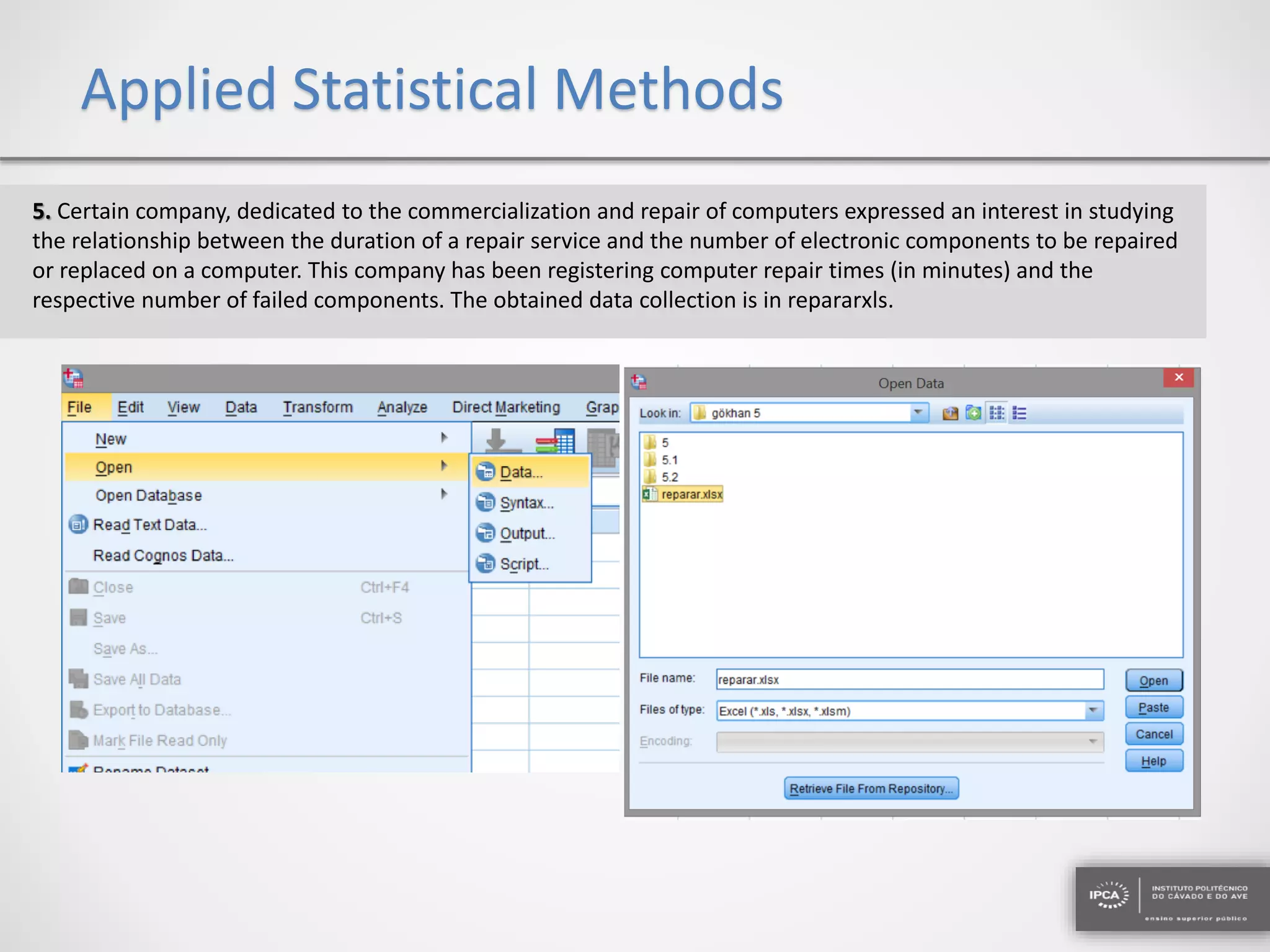The height and width of the screenshot is (952, 1270).
Task: Click the Mark File Read Only icon
Action: point(78,740)
